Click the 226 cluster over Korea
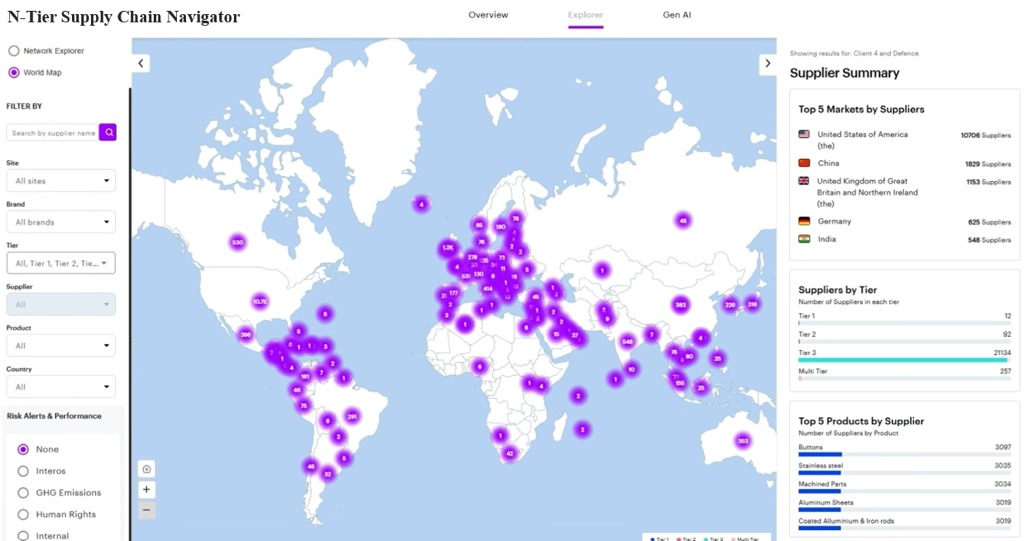The width and height of the screenshot is (1024, 541). (730, 304)
